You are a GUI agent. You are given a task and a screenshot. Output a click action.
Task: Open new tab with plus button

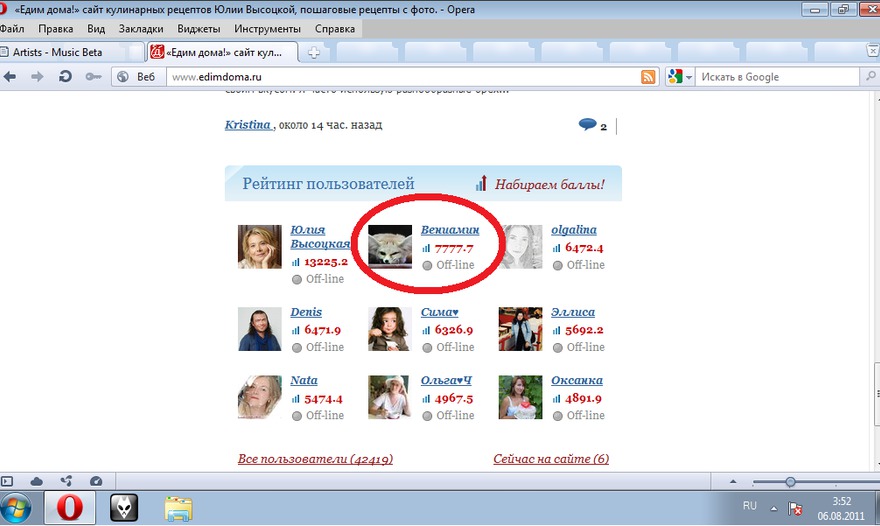314,52
